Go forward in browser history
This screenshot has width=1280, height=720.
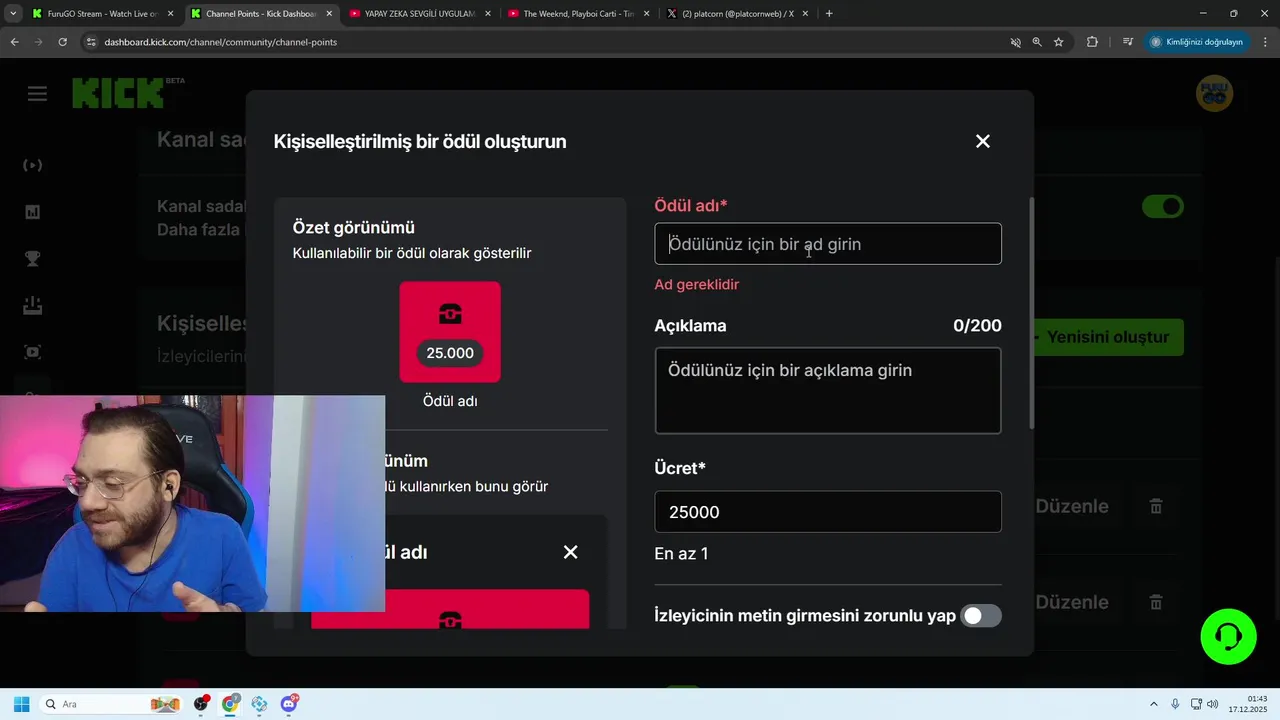(x=38, y=42)
